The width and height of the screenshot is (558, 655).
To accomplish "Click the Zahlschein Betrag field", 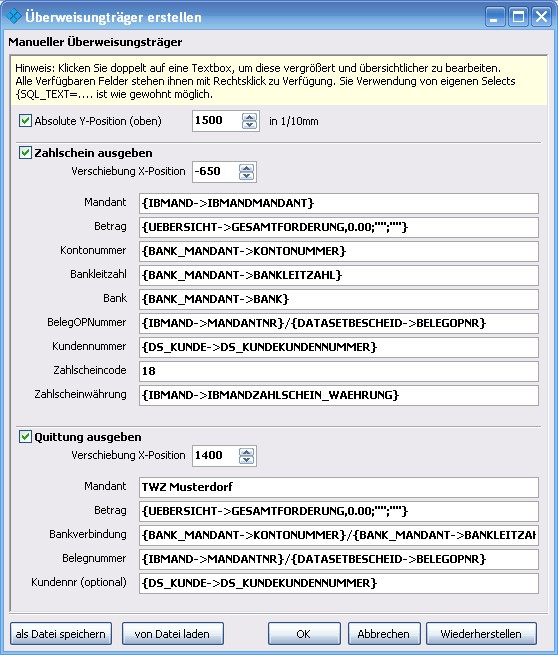I will coord(339,228).
